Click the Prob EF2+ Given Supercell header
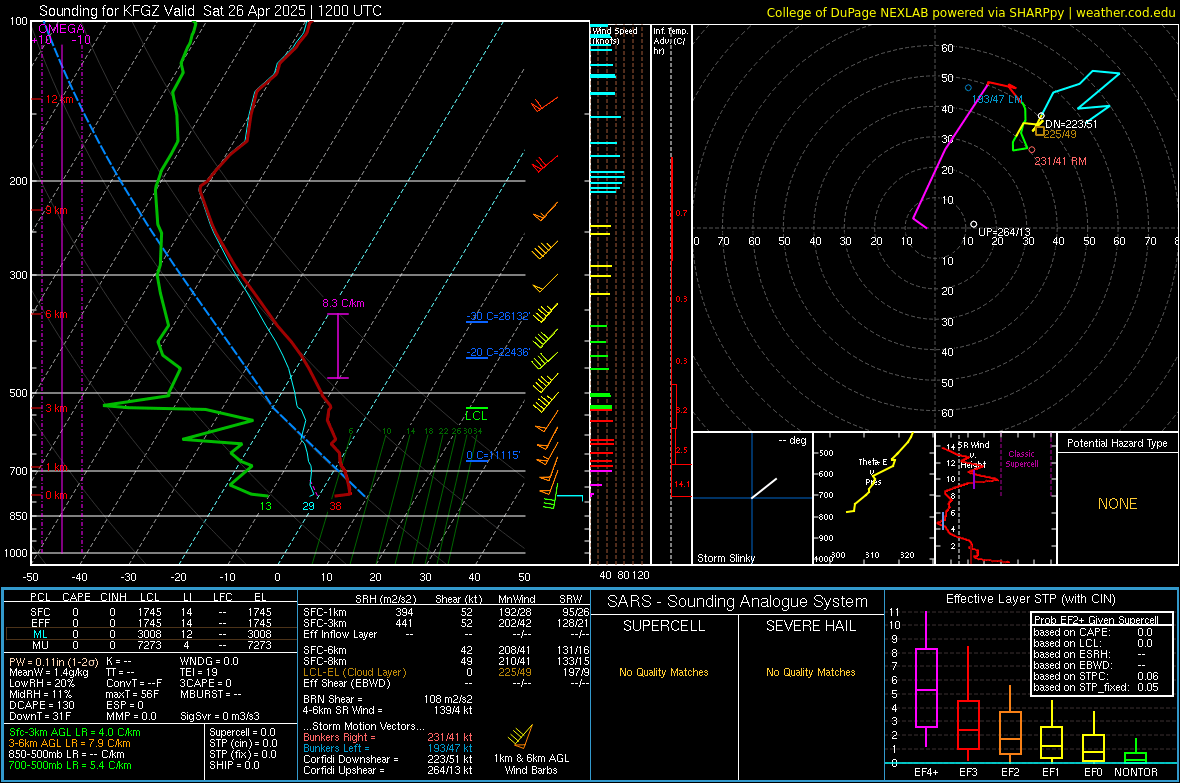Screen dimensions: 1180x783 (1096, 620)
